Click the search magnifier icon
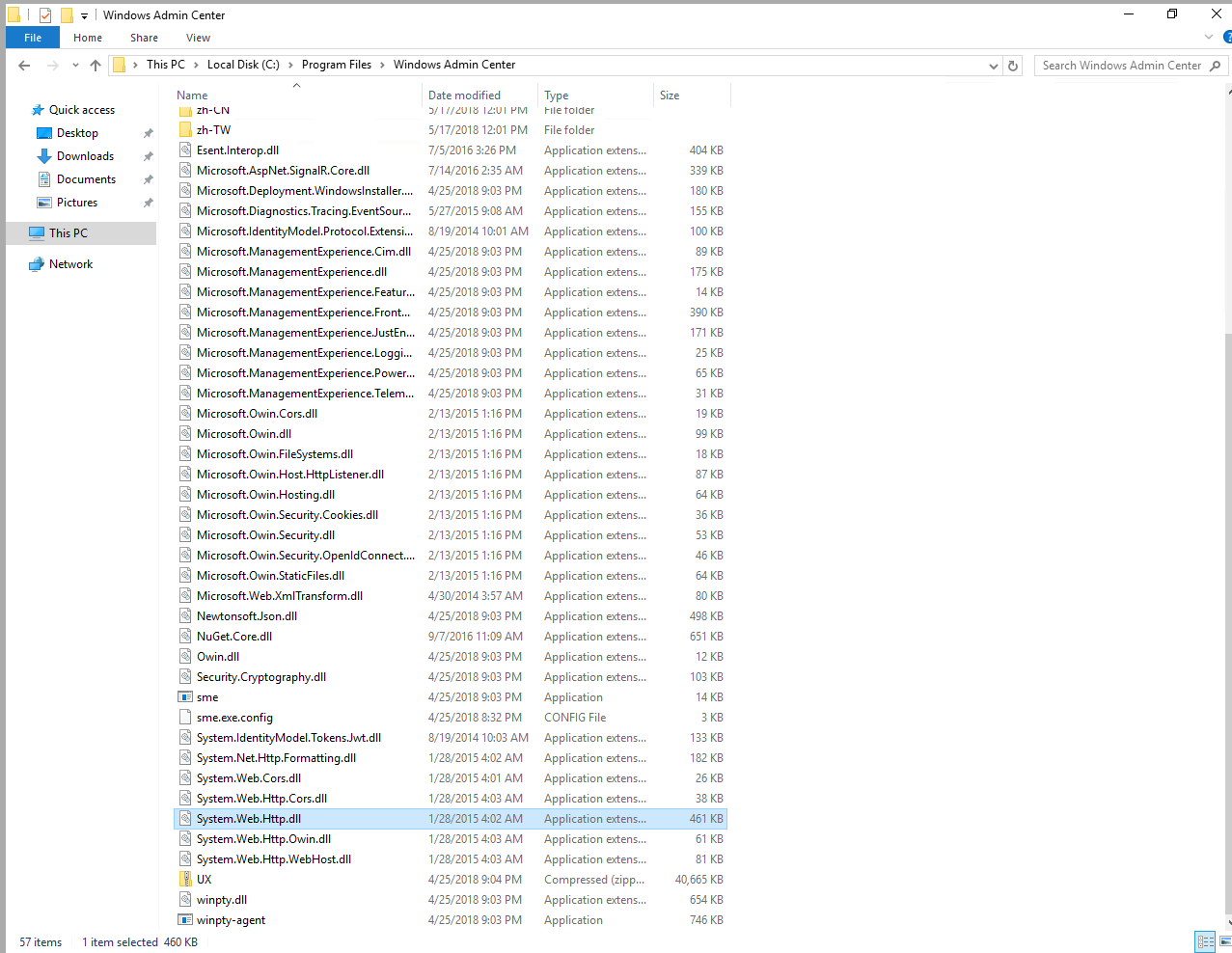The image size is (1232, 953). [x=1215, y=66]
